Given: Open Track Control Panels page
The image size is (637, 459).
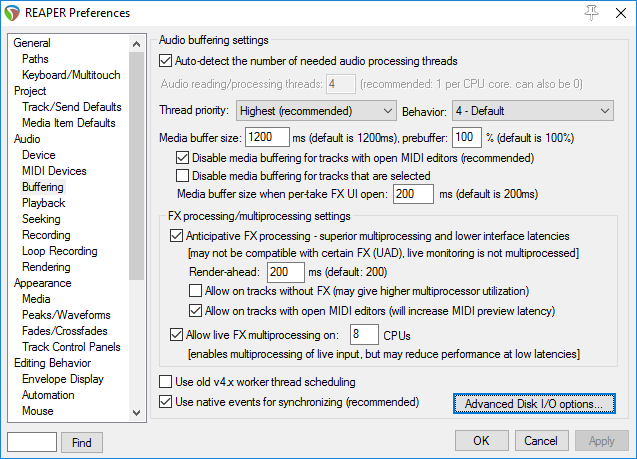Looking at the screenshot, I should [x=71, y=347].
